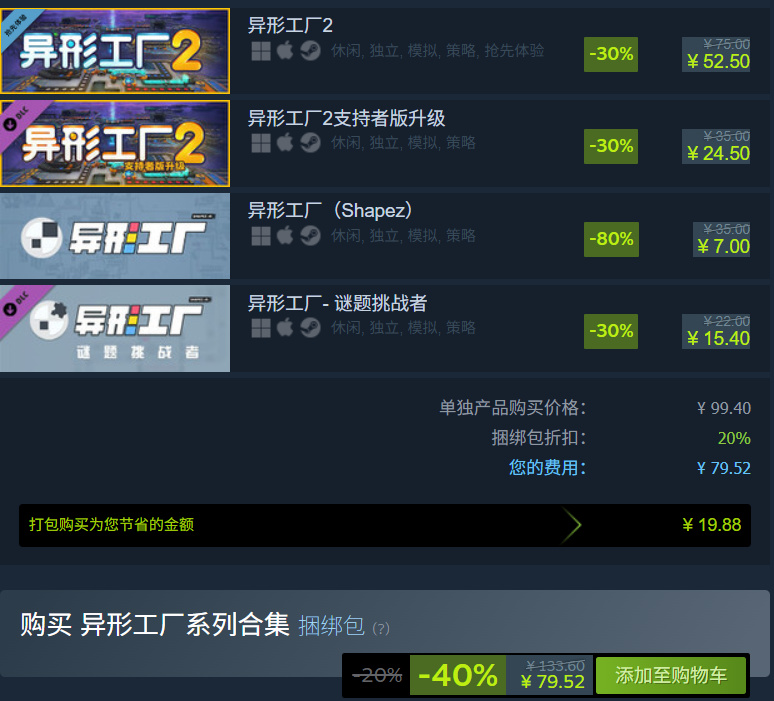Open 异形工厂2 title link
774x701 pixels.
290,25
